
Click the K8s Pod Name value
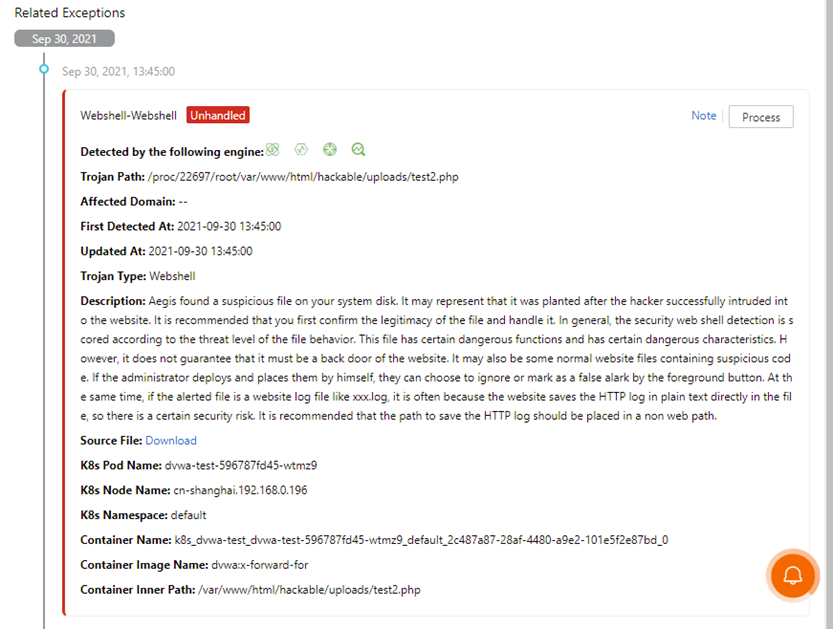(241, 465)
